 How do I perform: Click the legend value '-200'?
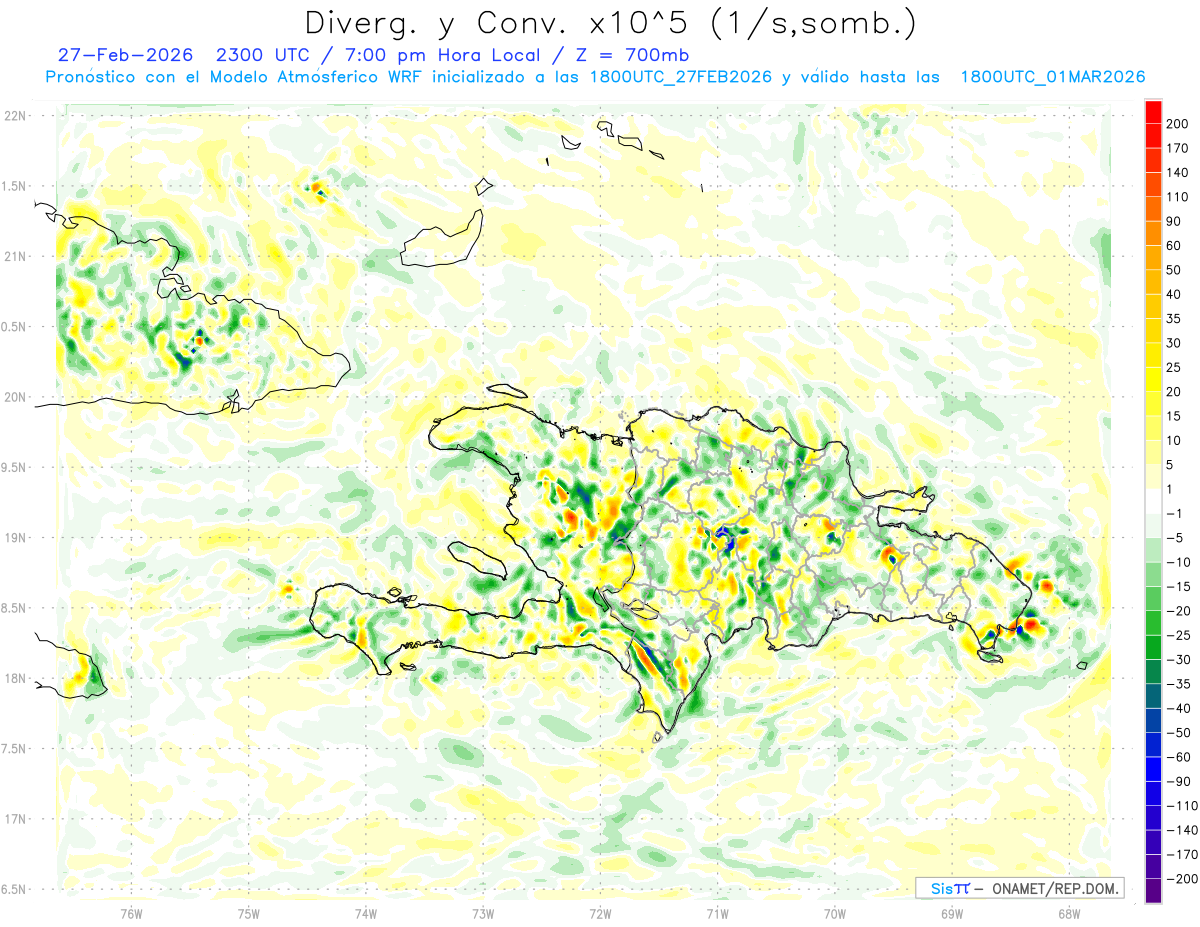tap(1181, 878)
